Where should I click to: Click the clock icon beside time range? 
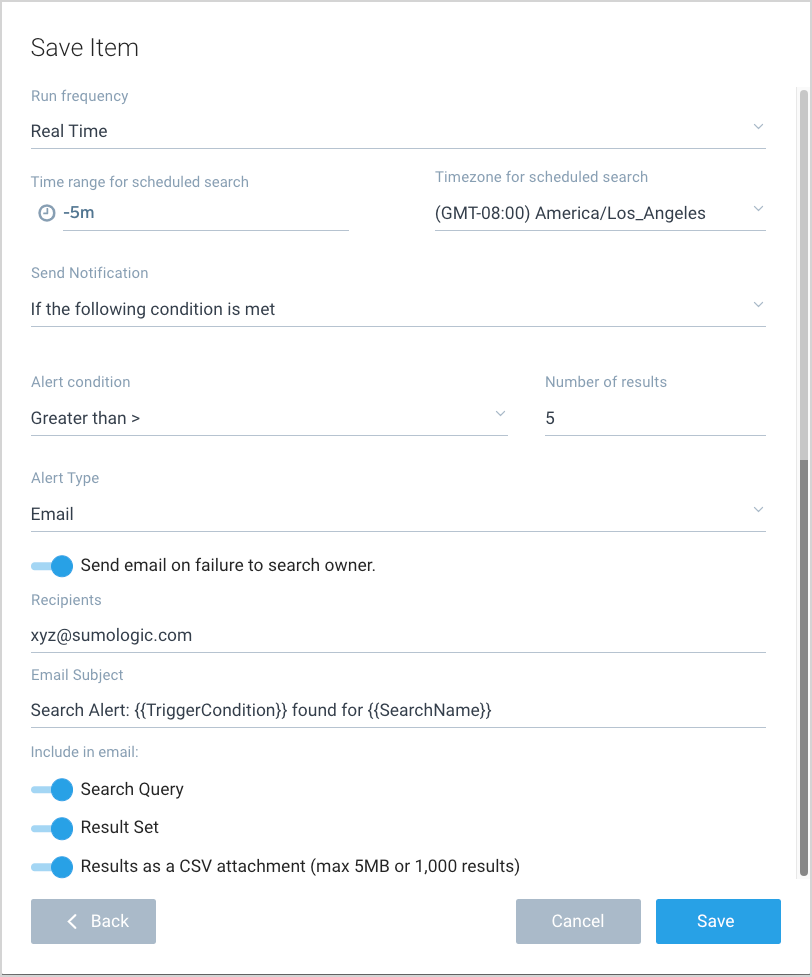46,213
